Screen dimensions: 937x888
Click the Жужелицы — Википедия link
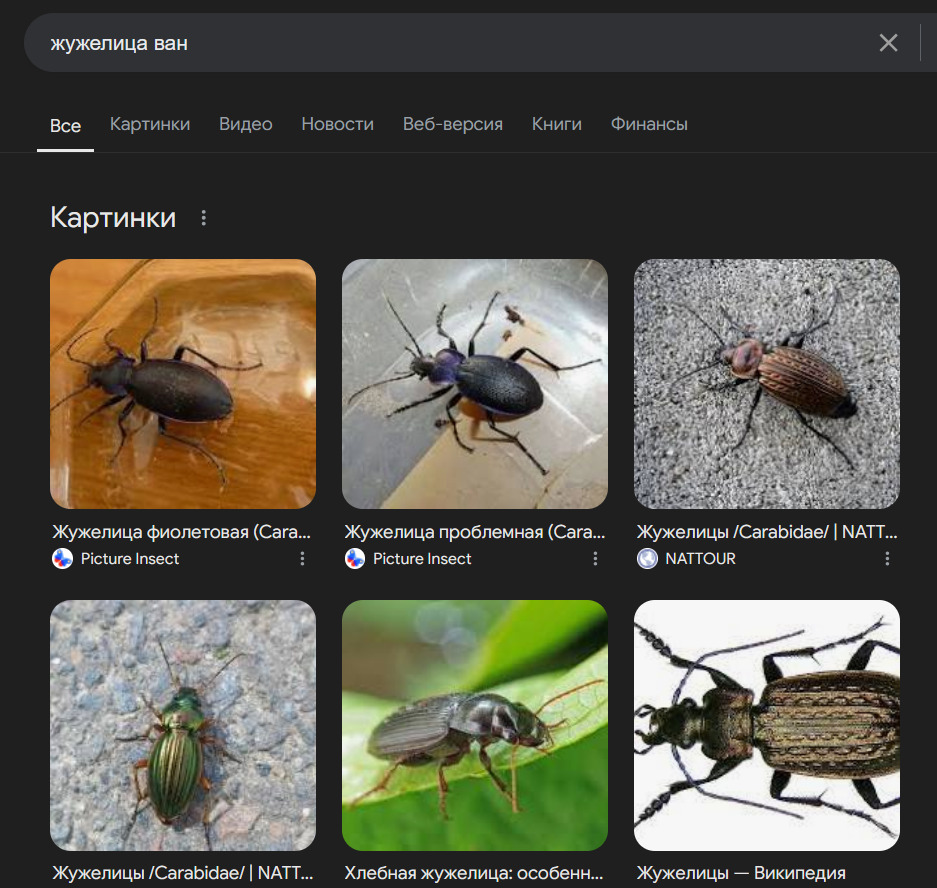741,873
